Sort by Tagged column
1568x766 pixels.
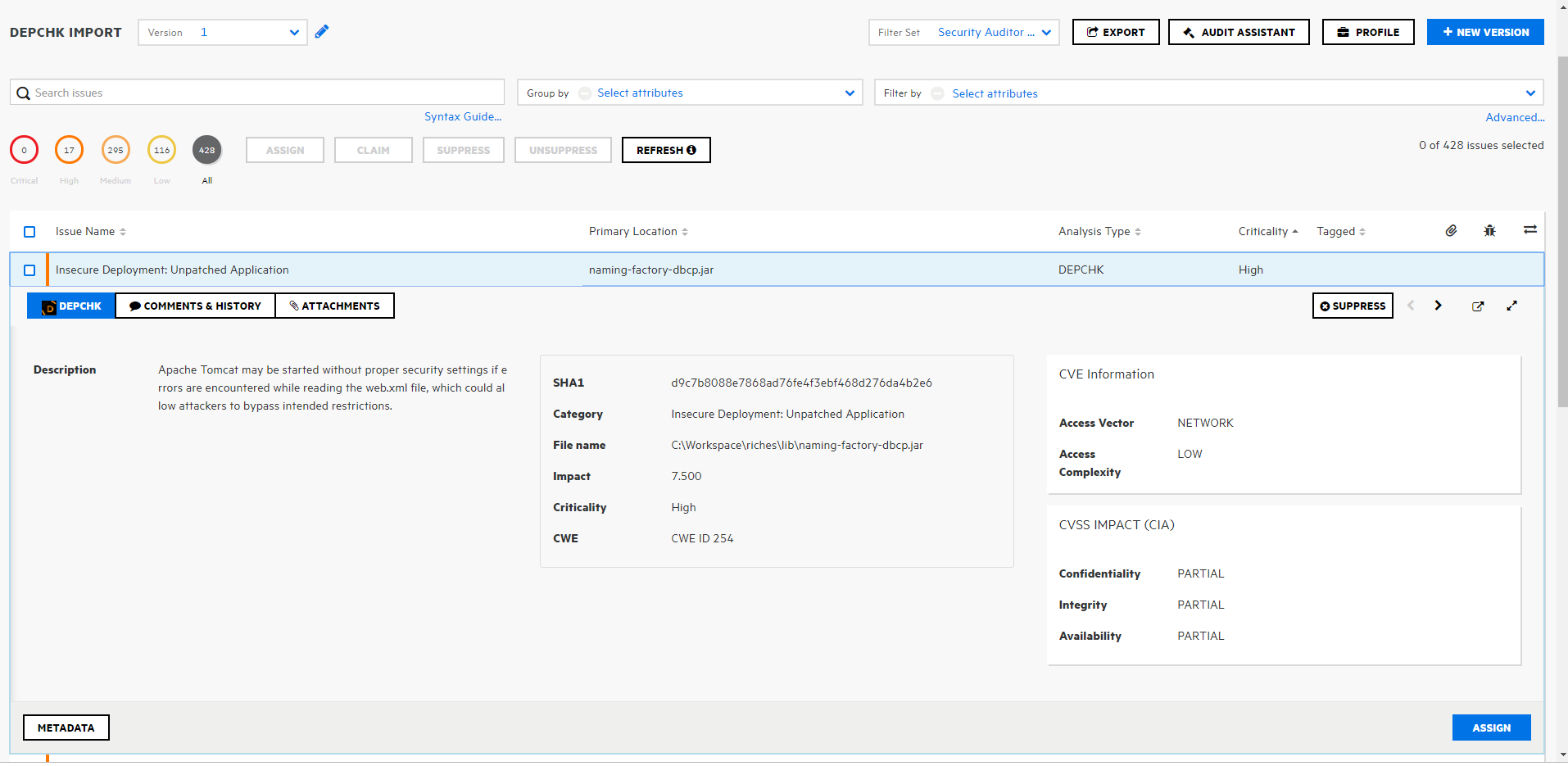coord(1341,232)
